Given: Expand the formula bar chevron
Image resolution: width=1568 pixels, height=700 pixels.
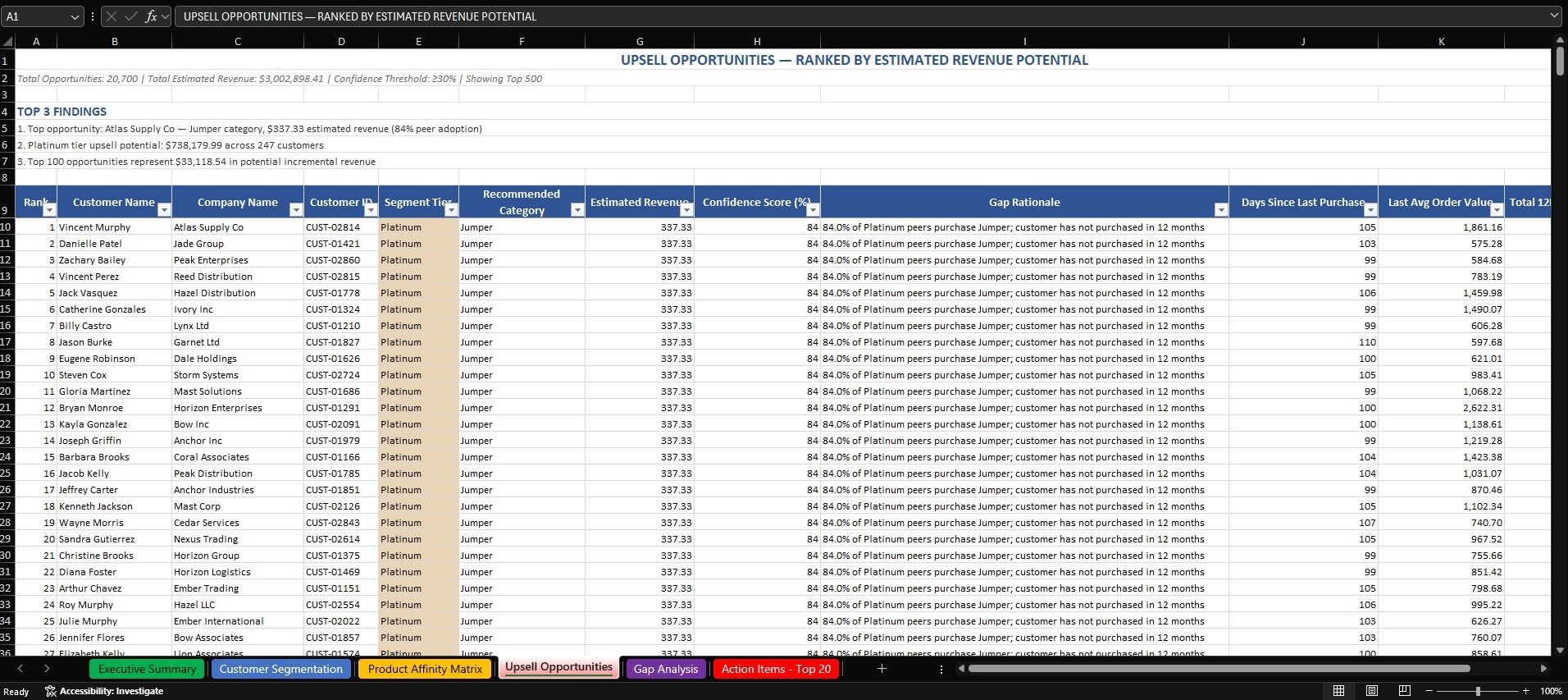Looking at the screenshot, I should [1554, 16].
